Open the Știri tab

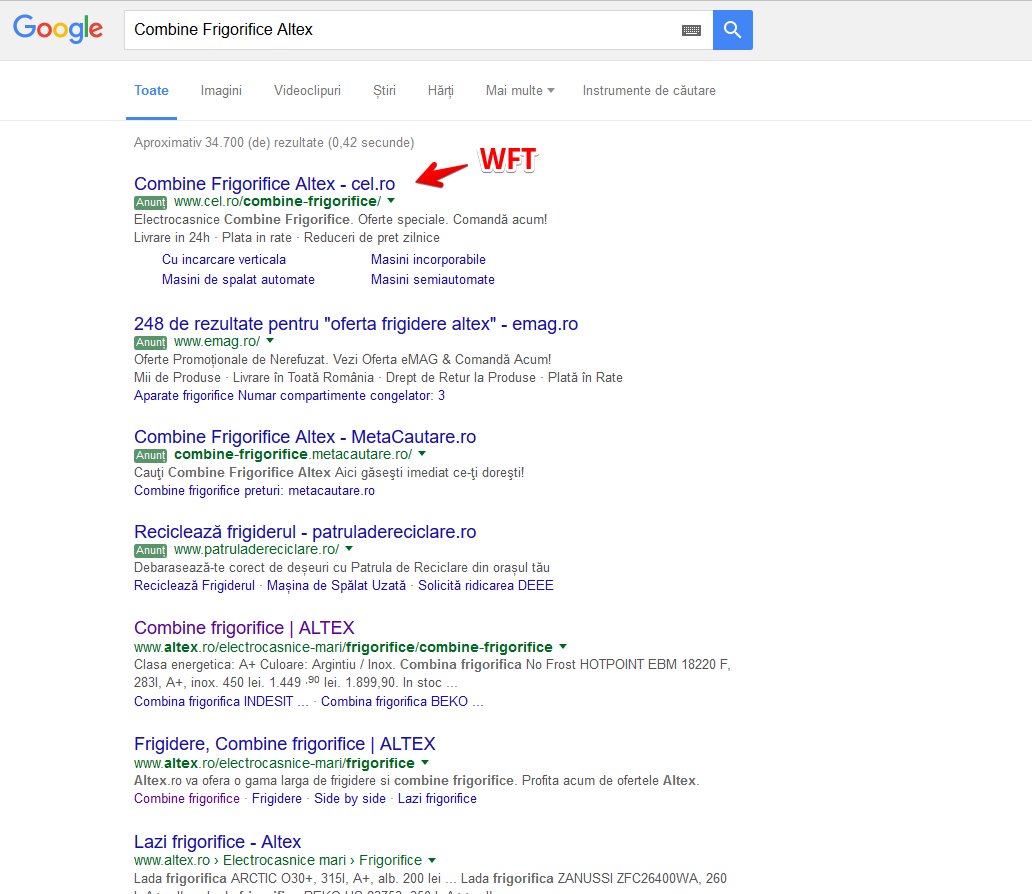[x=384, y=90]
